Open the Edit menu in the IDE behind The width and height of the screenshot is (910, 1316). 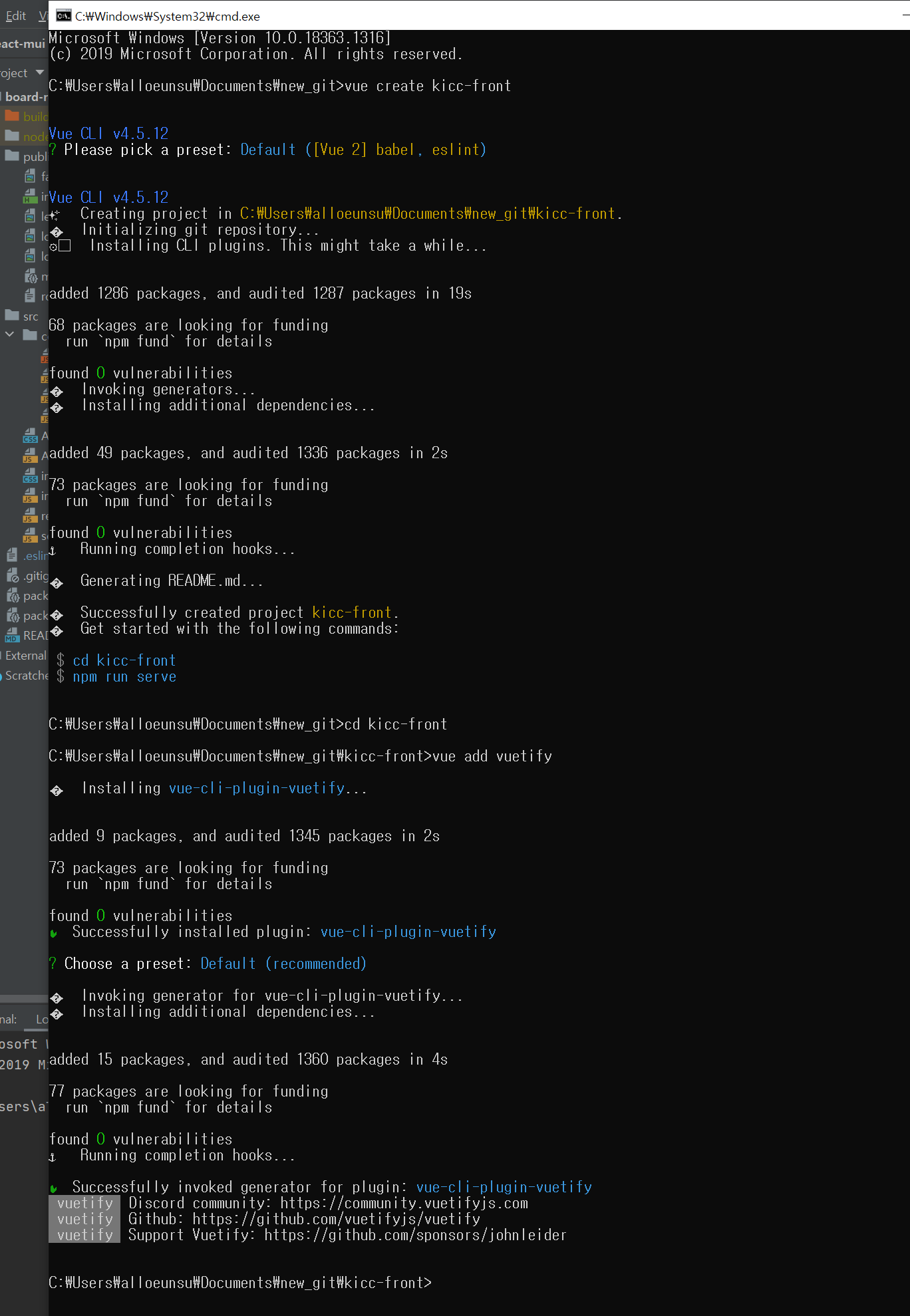[x=15, y=16]
